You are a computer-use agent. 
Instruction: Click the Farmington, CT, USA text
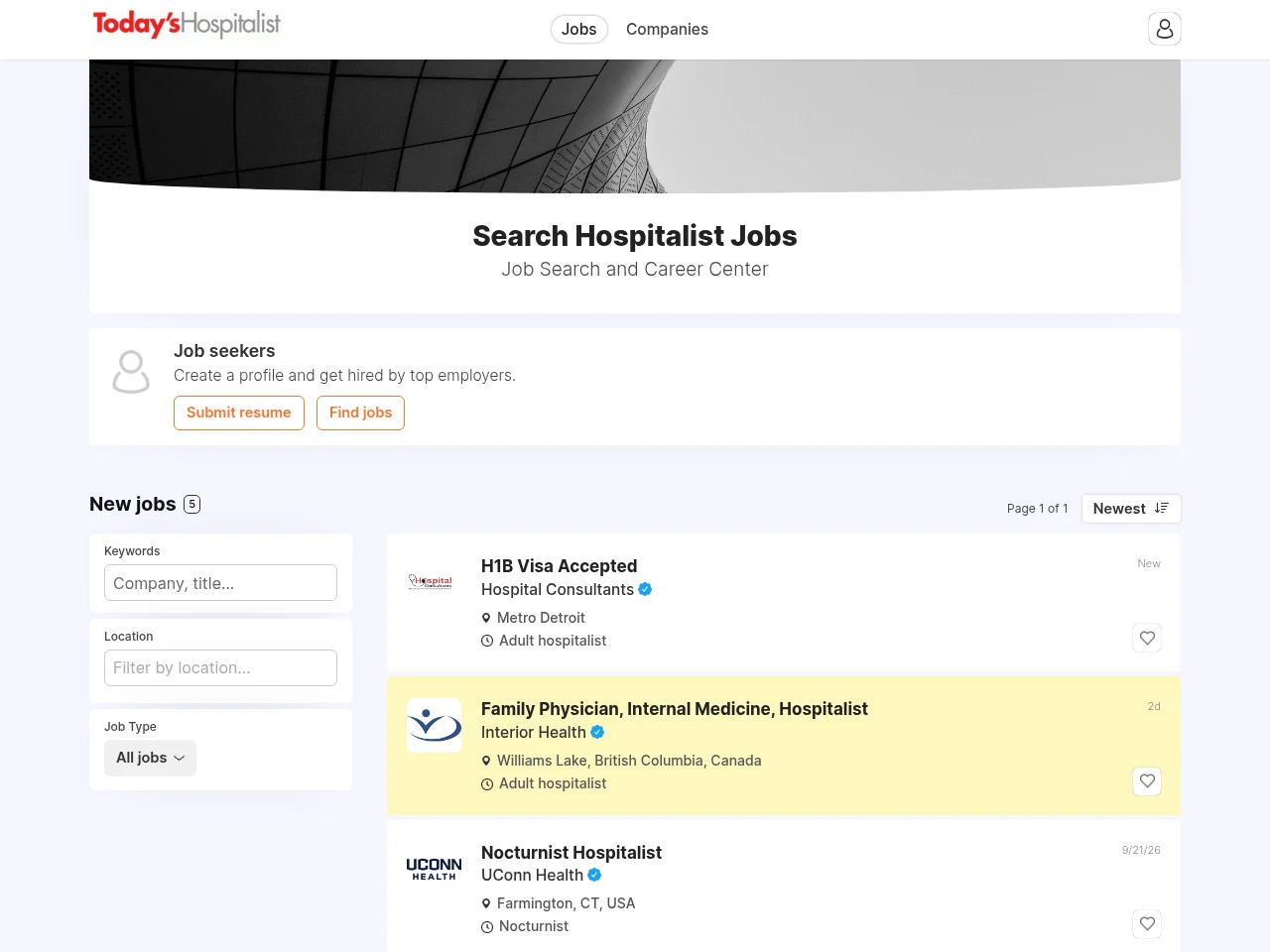click(x=566, y=903)
